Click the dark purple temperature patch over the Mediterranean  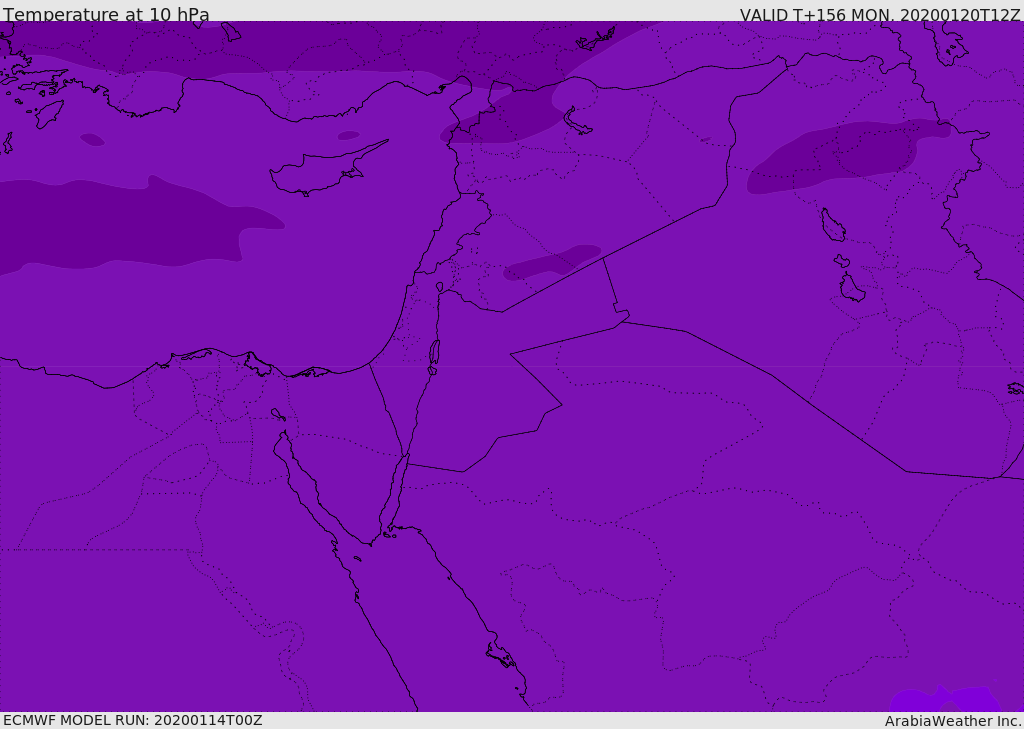pos(131,223)
